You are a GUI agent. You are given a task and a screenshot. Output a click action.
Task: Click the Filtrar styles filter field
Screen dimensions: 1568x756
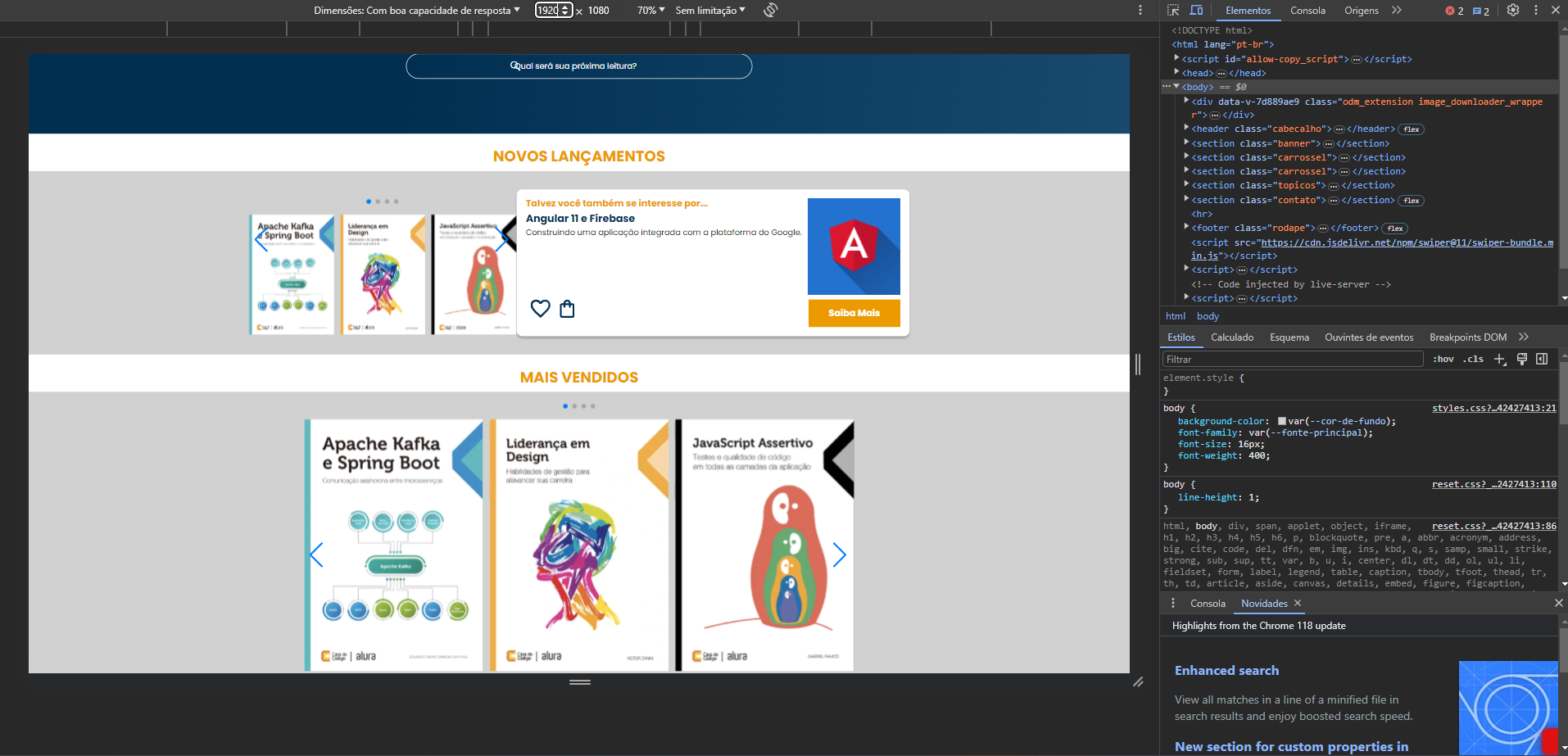(x=1293, y=359)
